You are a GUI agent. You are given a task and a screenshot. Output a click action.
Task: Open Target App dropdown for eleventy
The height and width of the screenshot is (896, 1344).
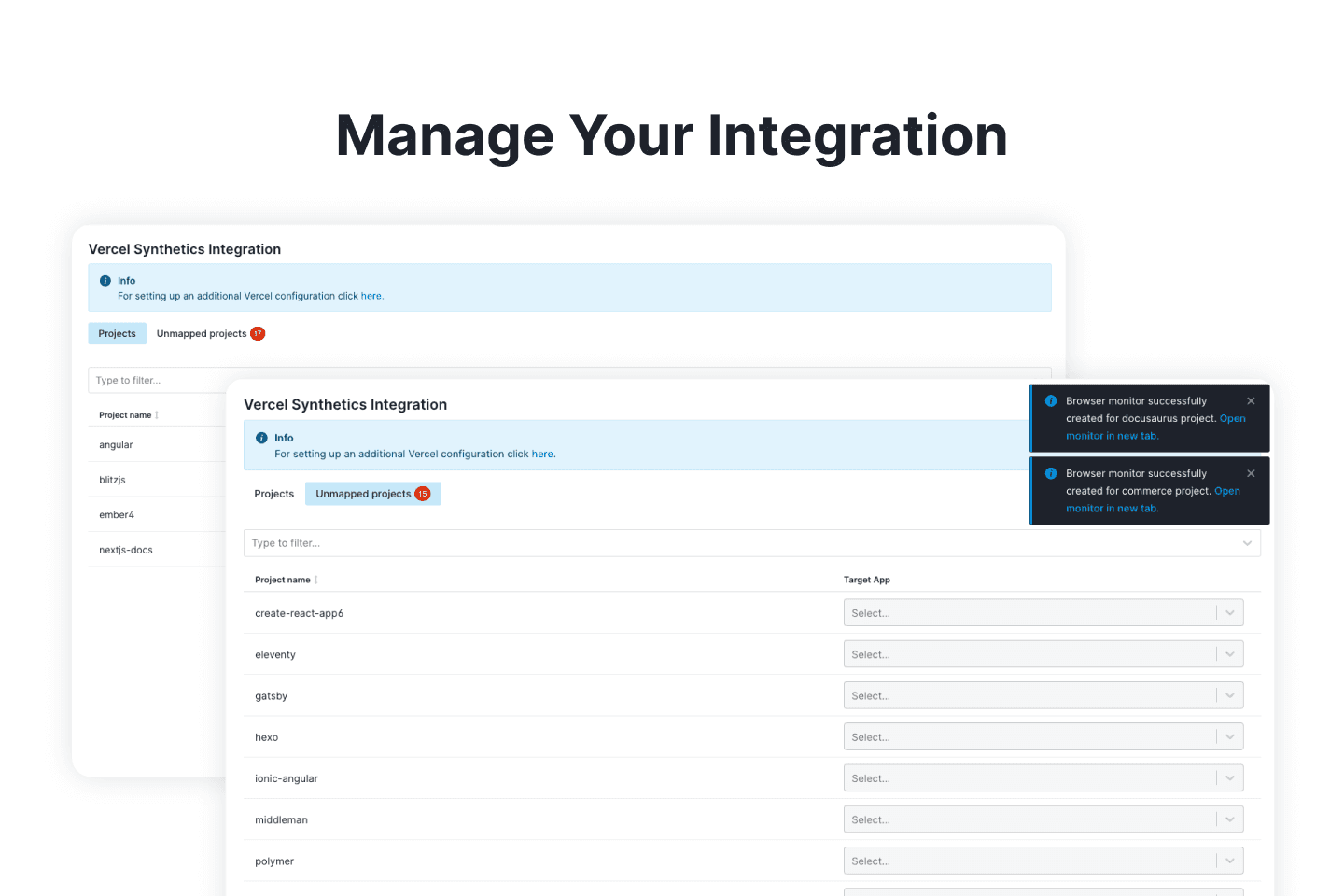(1229, 654)
